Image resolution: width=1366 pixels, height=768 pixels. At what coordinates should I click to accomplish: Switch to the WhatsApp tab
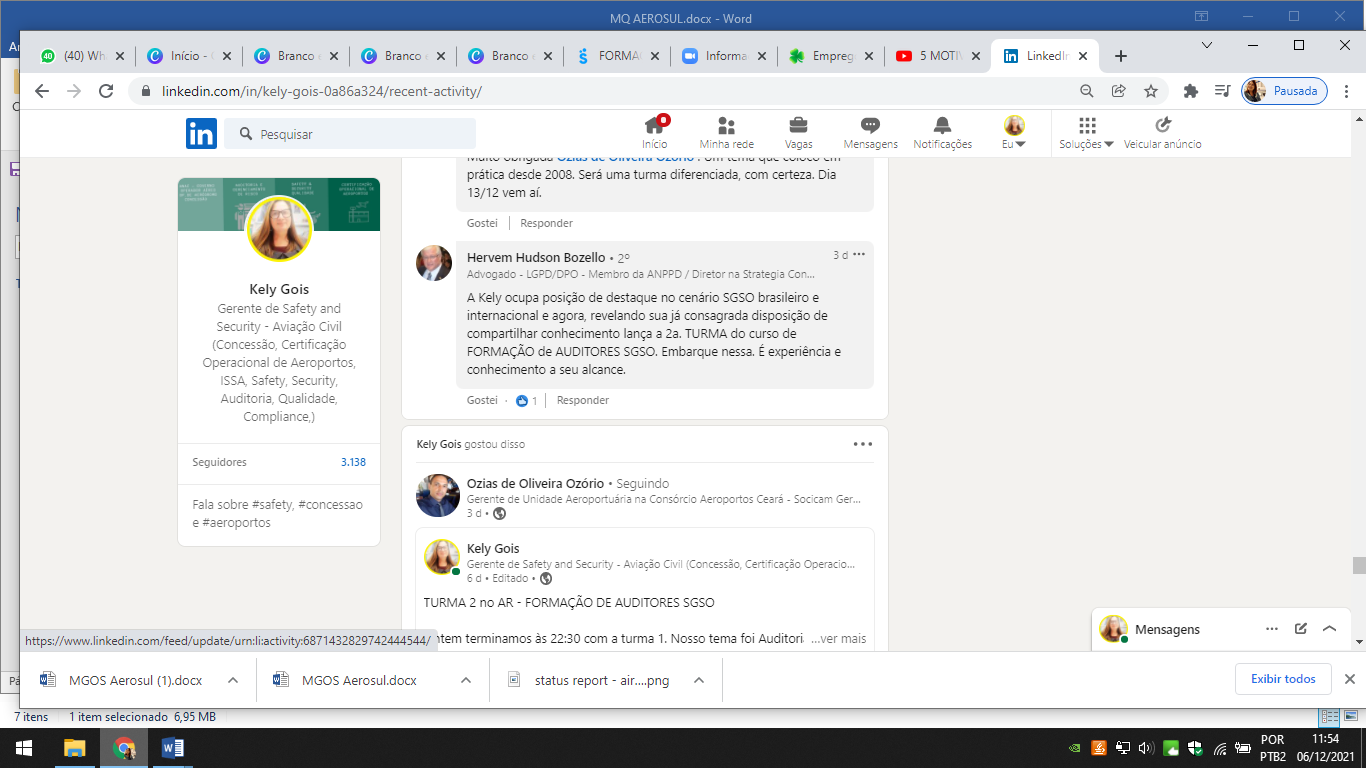tap(84, 56)
